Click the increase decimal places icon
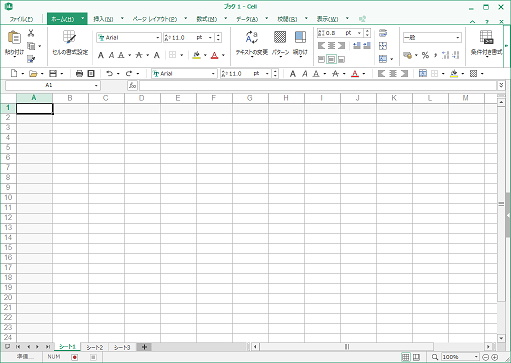 click(445, 55)
